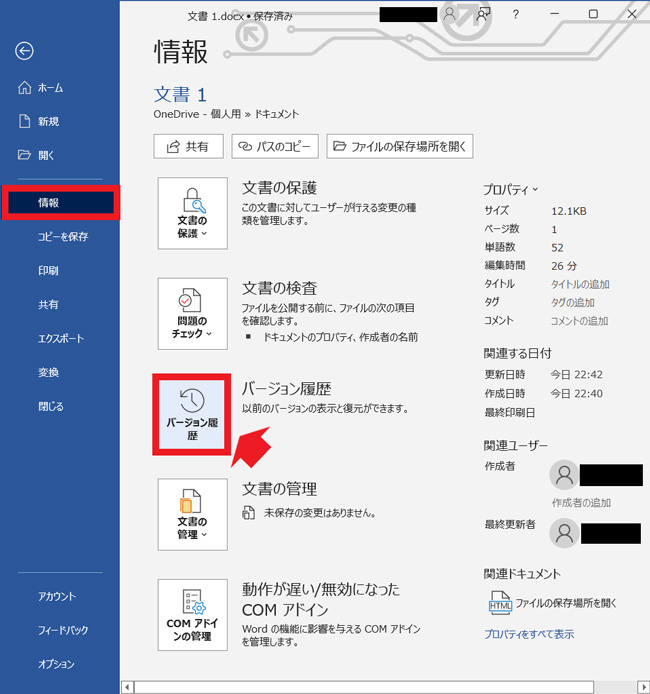Click the タイトルの追加 field

point(580,284)
